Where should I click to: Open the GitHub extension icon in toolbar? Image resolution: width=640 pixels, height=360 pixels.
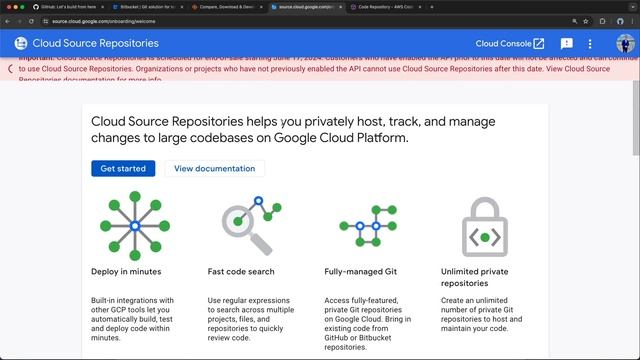point(620,21)
